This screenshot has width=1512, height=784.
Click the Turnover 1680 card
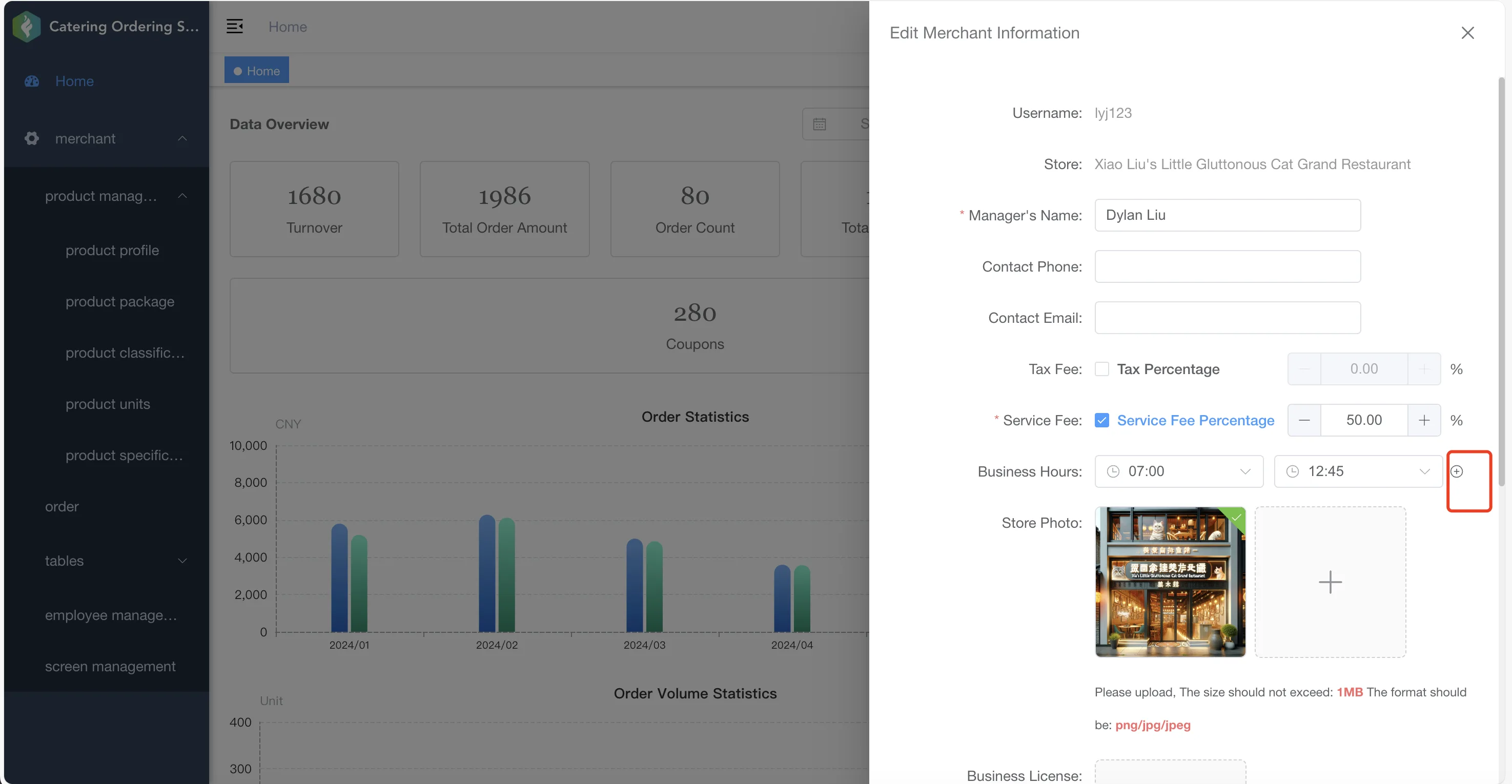314,209
